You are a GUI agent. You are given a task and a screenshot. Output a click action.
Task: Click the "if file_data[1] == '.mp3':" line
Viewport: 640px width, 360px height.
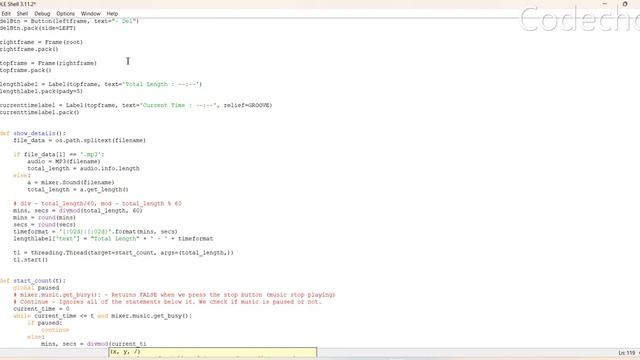(59, 154)
